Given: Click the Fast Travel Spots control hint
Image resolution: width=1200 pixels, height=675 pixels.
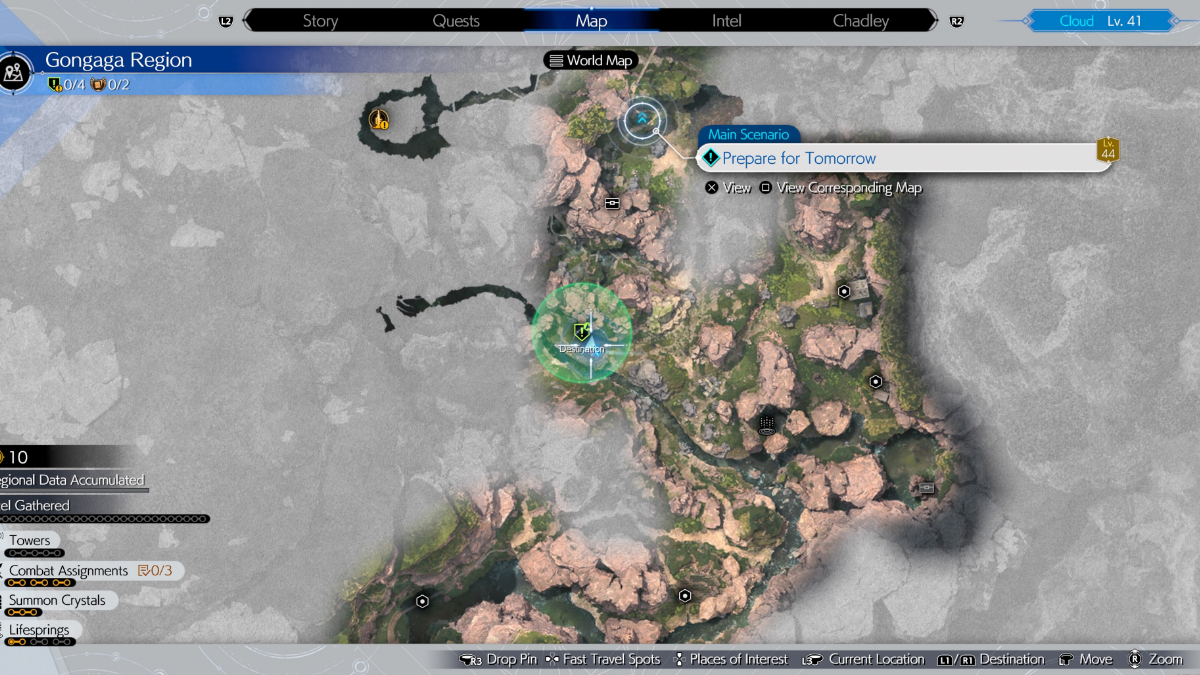Looking at the screenshot, I should (603, 660).
